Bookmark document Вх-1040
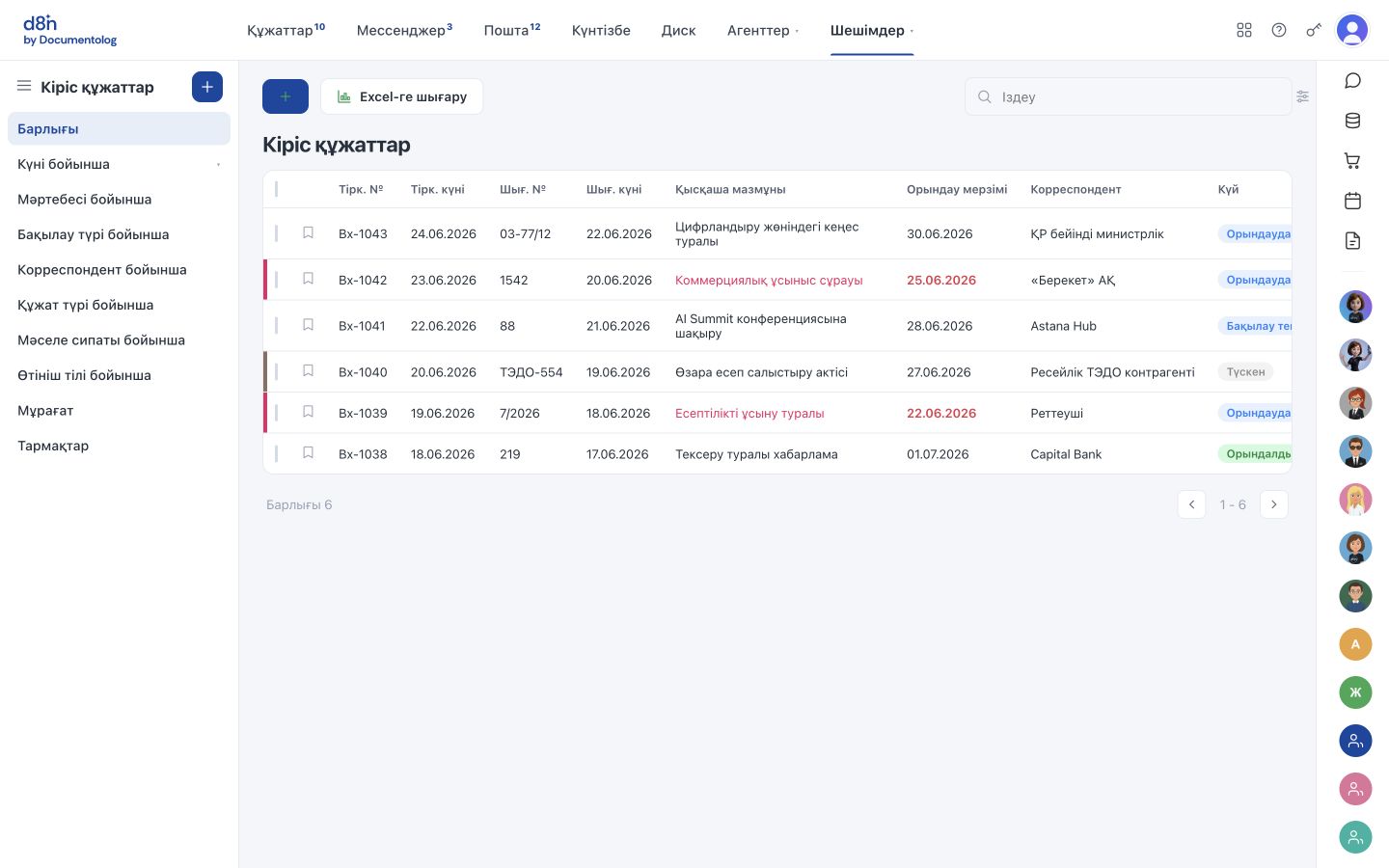Image resolution: width=1389 pixels, height=868 pixels. [x=309, y=370]
